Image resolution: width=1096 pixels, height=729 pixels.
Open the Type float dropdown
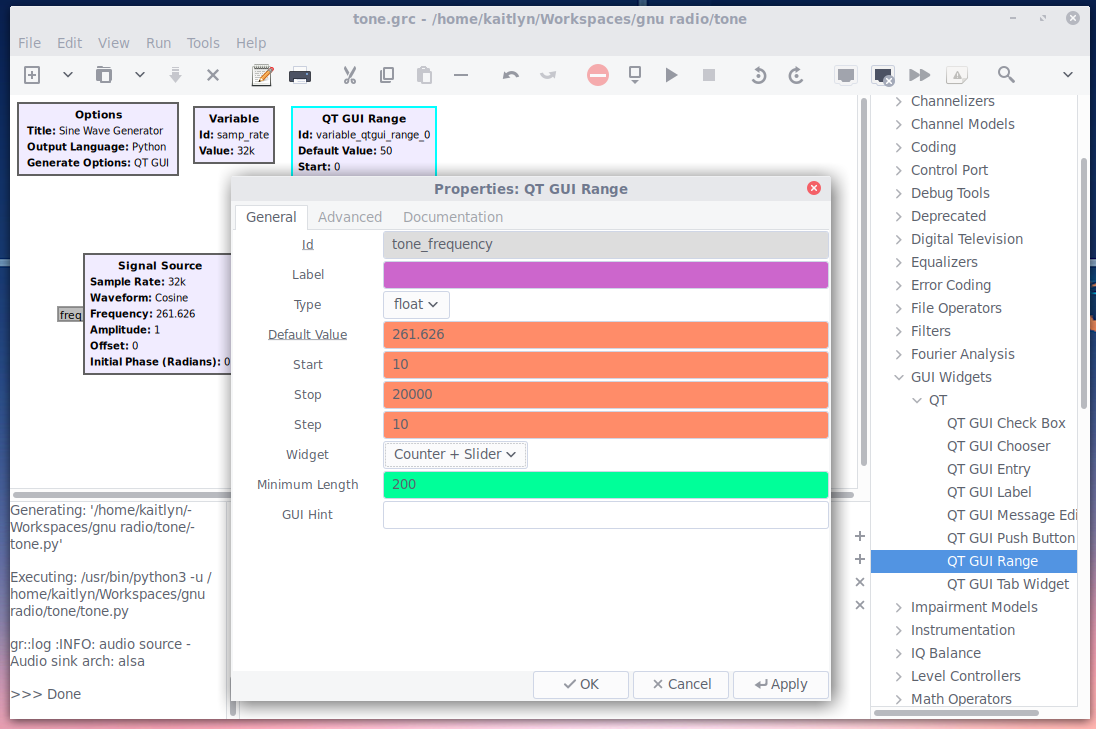(x=416, y=304)
